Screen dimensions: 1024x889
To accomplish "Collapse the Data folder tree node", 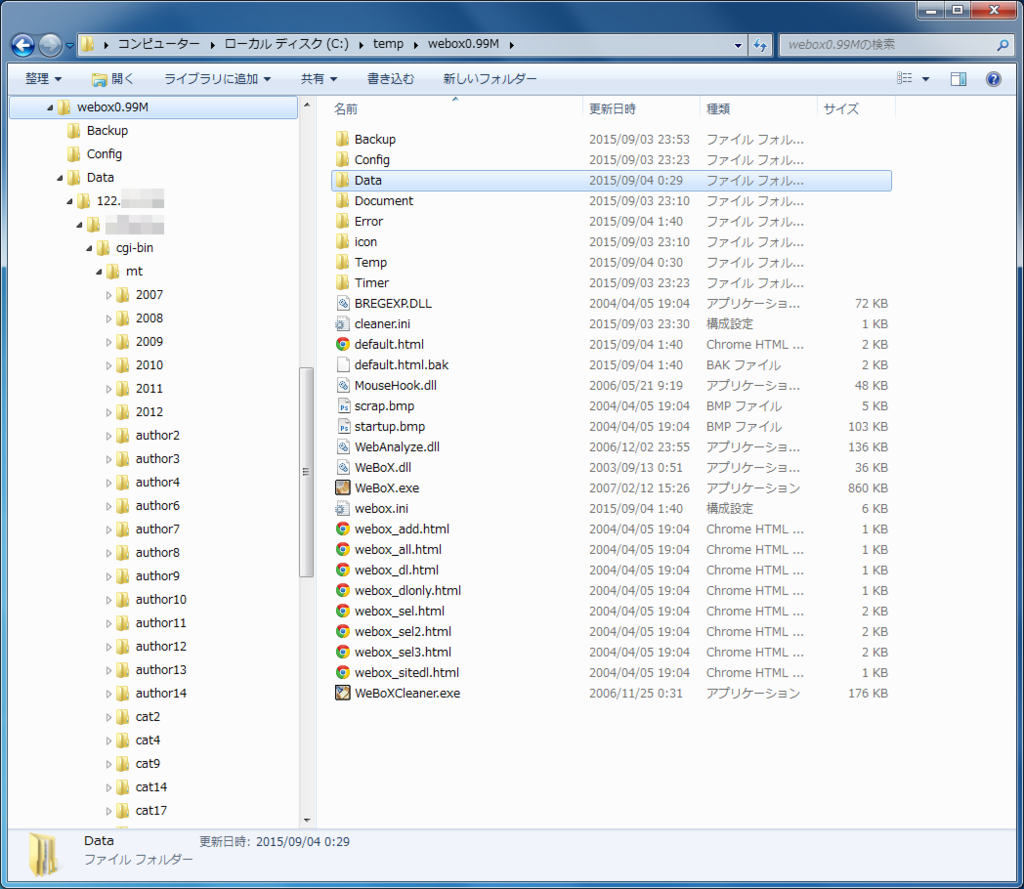I will point(59,178).
